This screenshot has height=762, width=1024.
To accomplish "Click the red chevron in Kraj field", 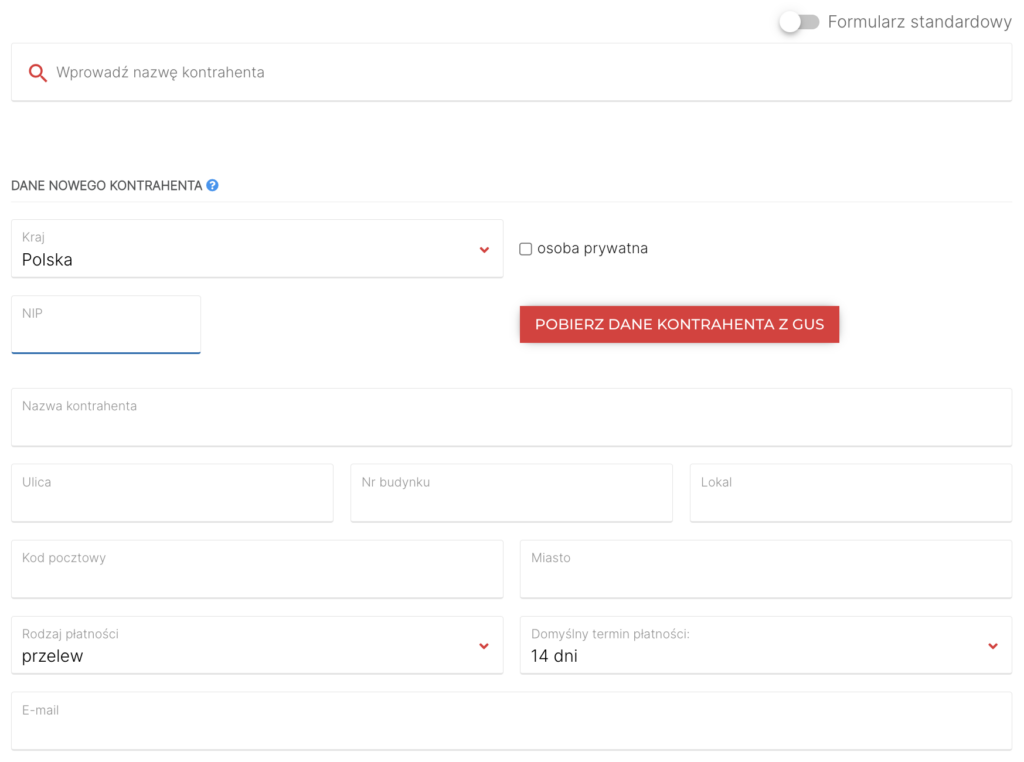I will (x=484, y=250).
